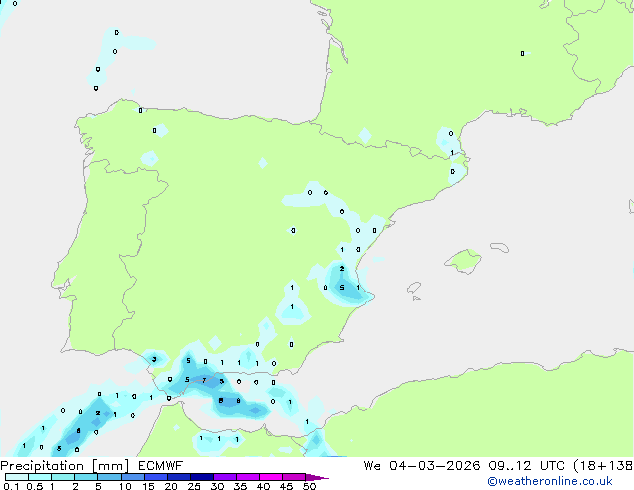Select the 0.5–1 mm legend color box
The width and height of the screenshot is (634, 490).
tap(40, 477)
